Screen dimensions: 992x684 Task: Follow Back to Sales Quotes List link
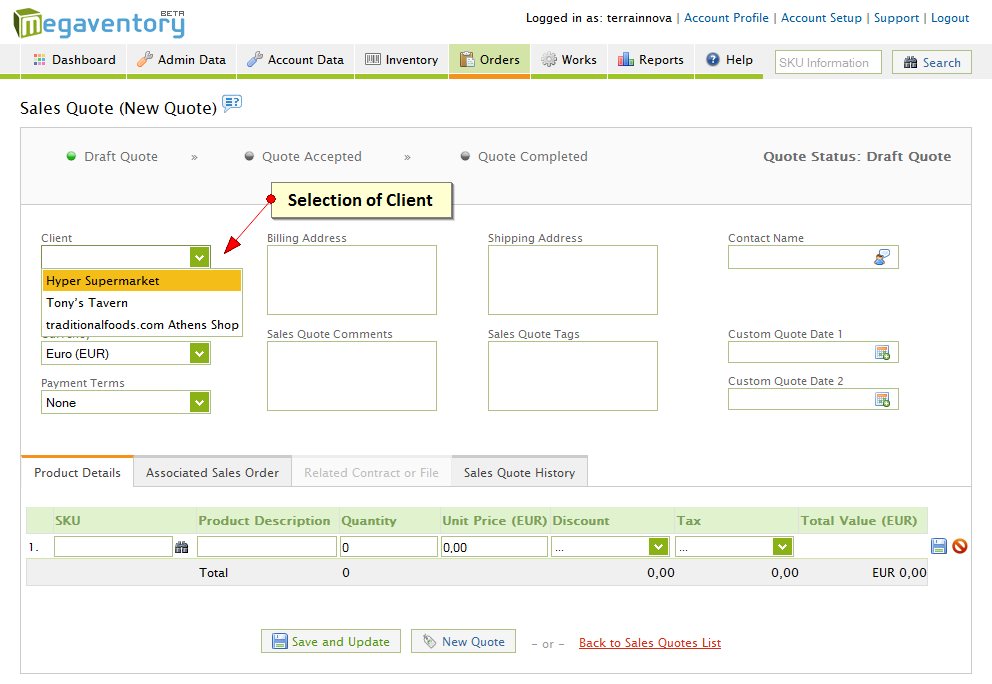(649, 643)
